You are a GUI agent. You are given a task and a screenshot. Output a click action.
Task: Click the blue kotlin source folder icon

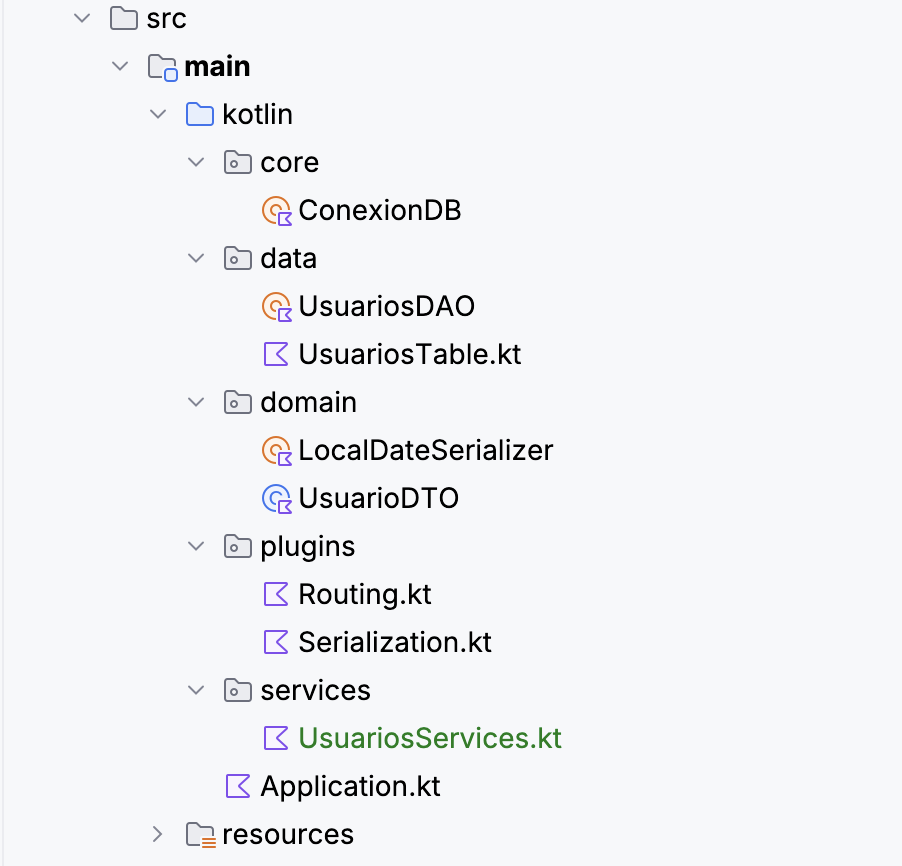click(x=200, y=115)
